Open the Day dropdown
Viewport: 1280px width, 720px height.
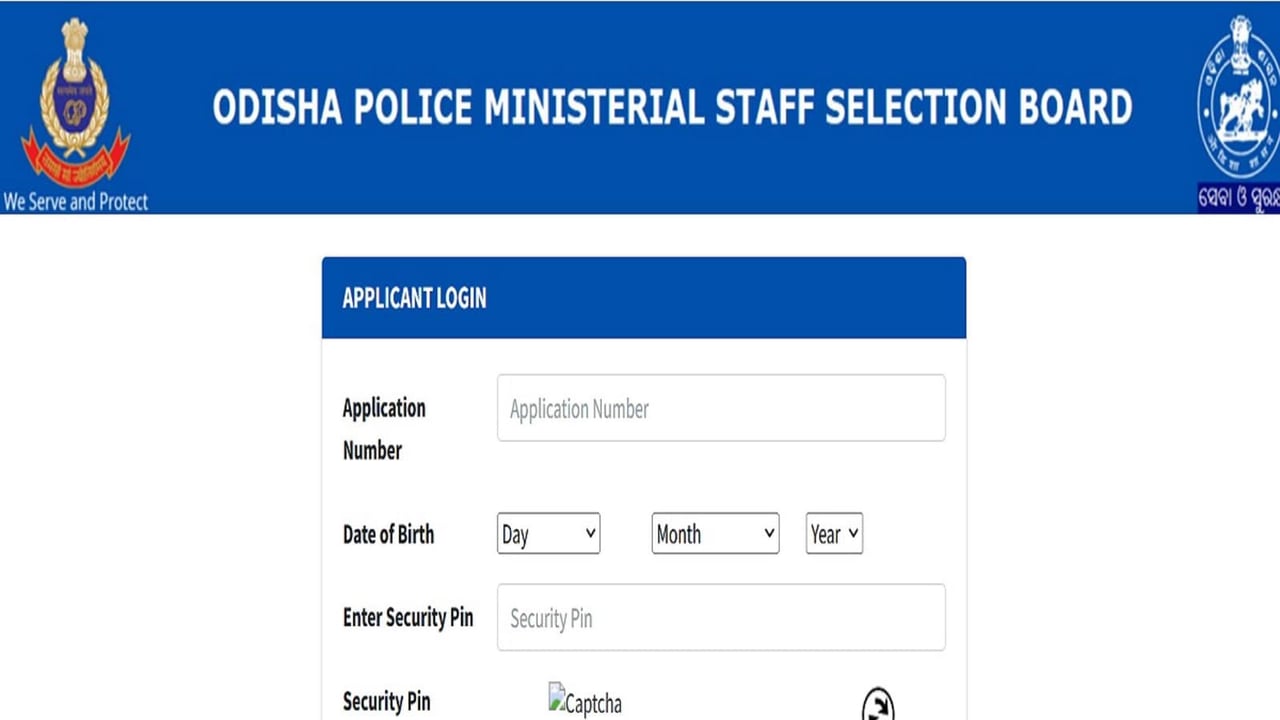(x=548, y=534)
